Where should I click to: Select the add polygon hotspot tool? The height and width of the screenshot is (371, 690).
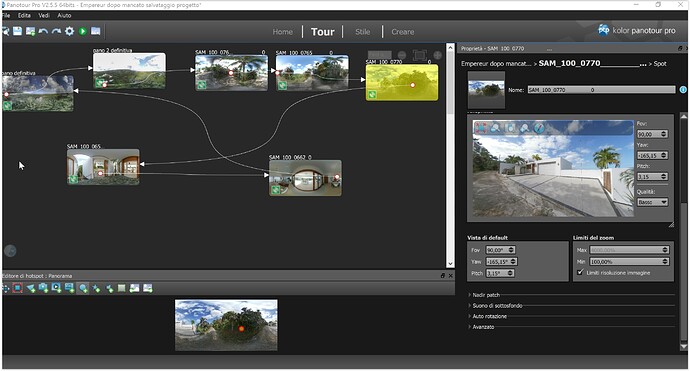tap(30, 288)
